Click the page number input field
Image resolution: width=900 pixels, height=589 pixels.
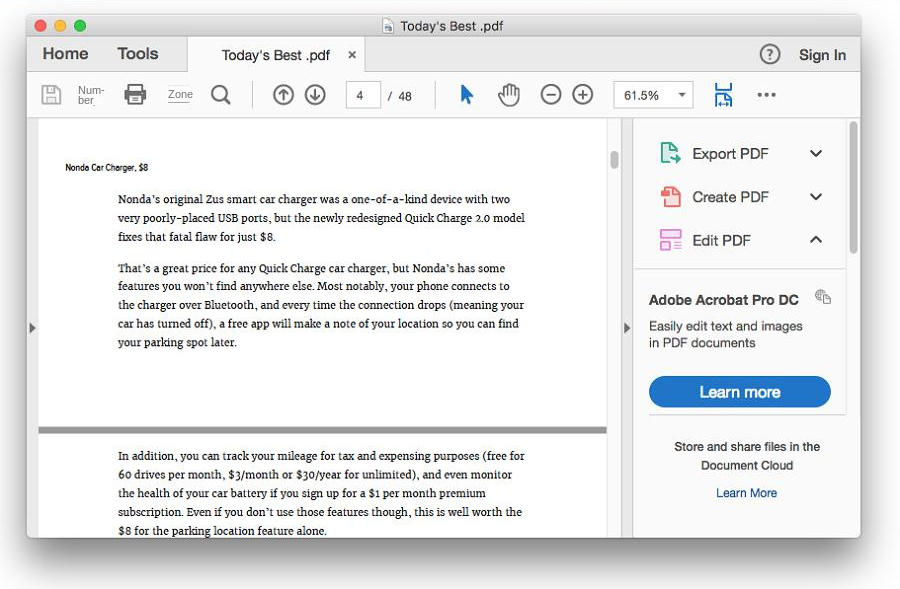[x=362, y=95]
